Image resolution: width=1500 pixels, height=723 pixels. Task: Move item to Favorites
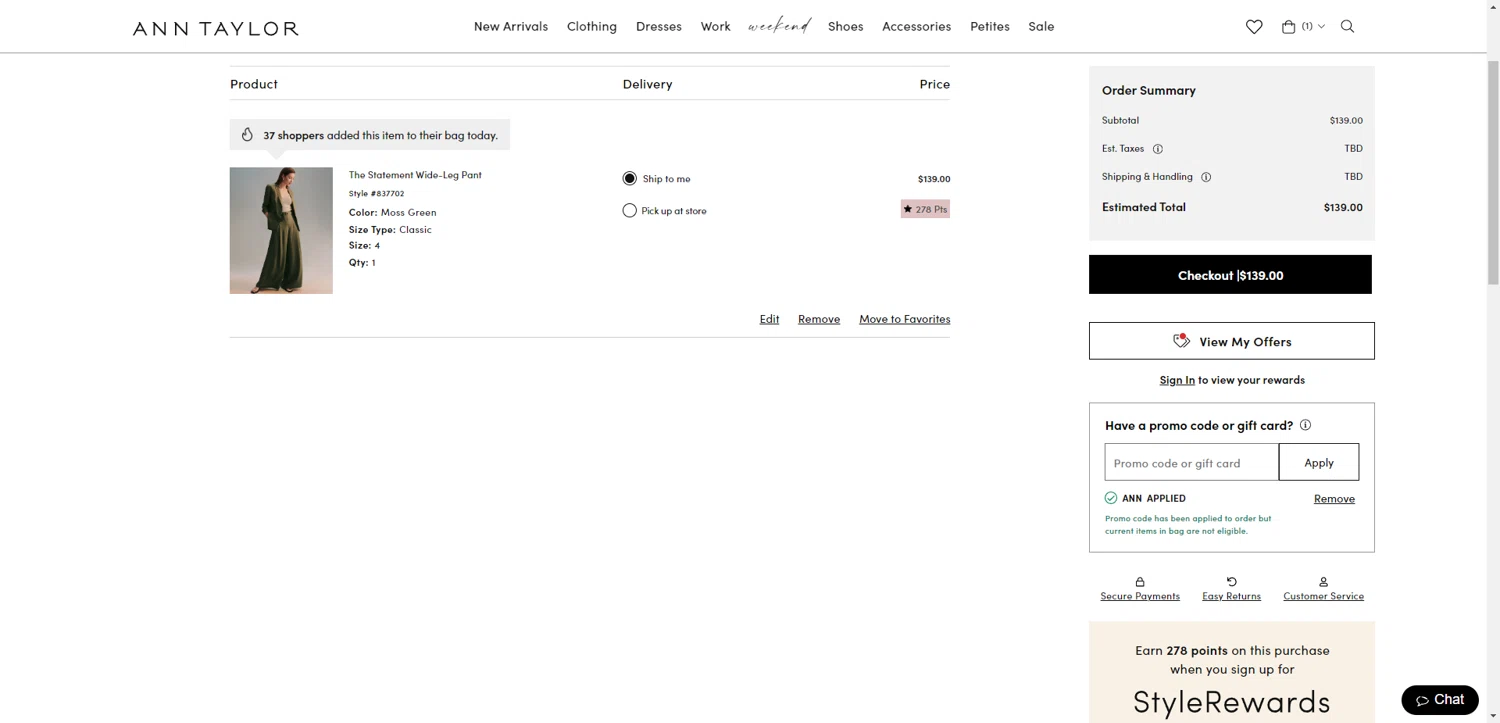coord(905,319)
